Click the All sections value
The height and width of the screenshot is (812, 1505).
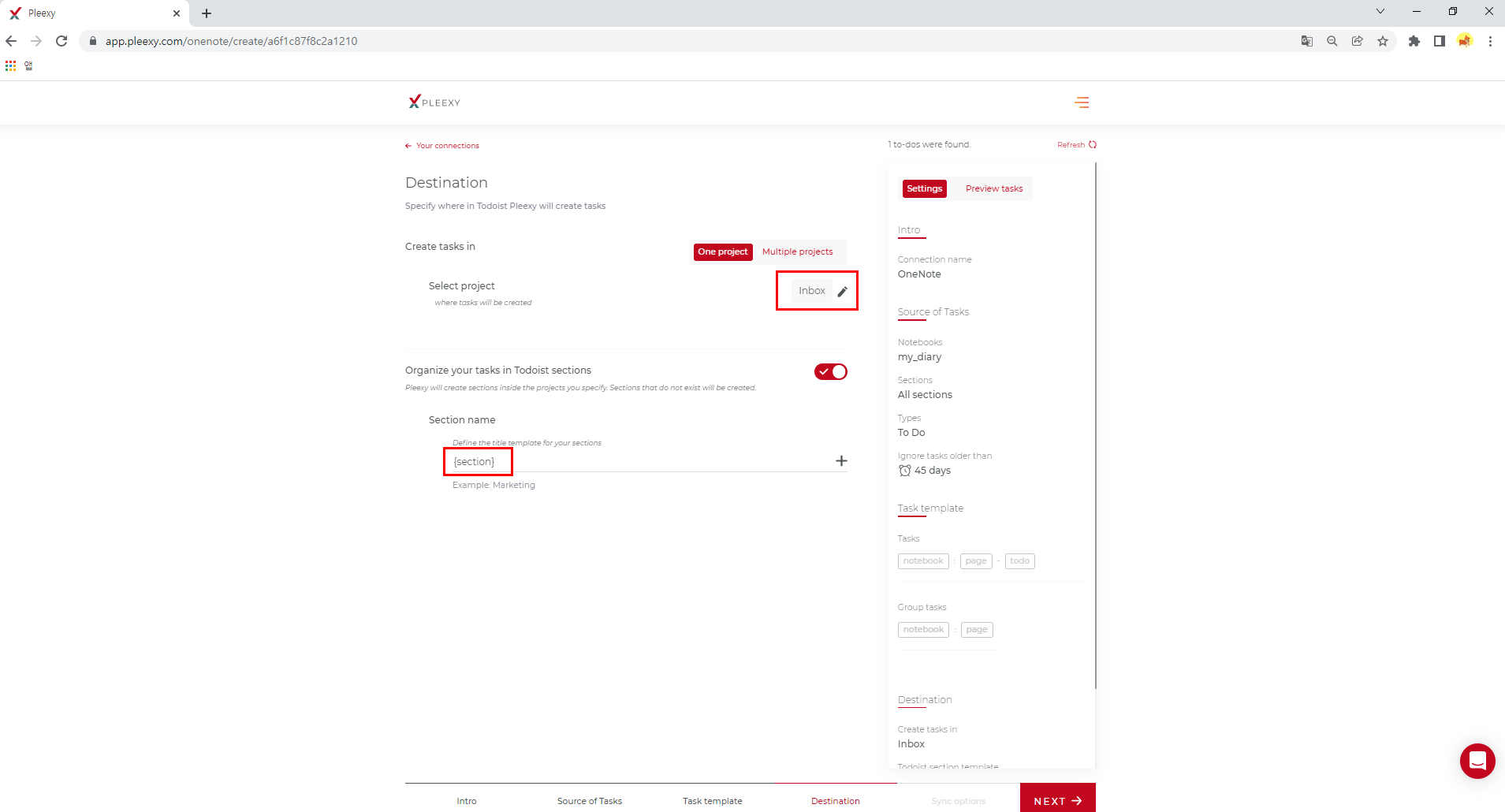pos(925,395)
